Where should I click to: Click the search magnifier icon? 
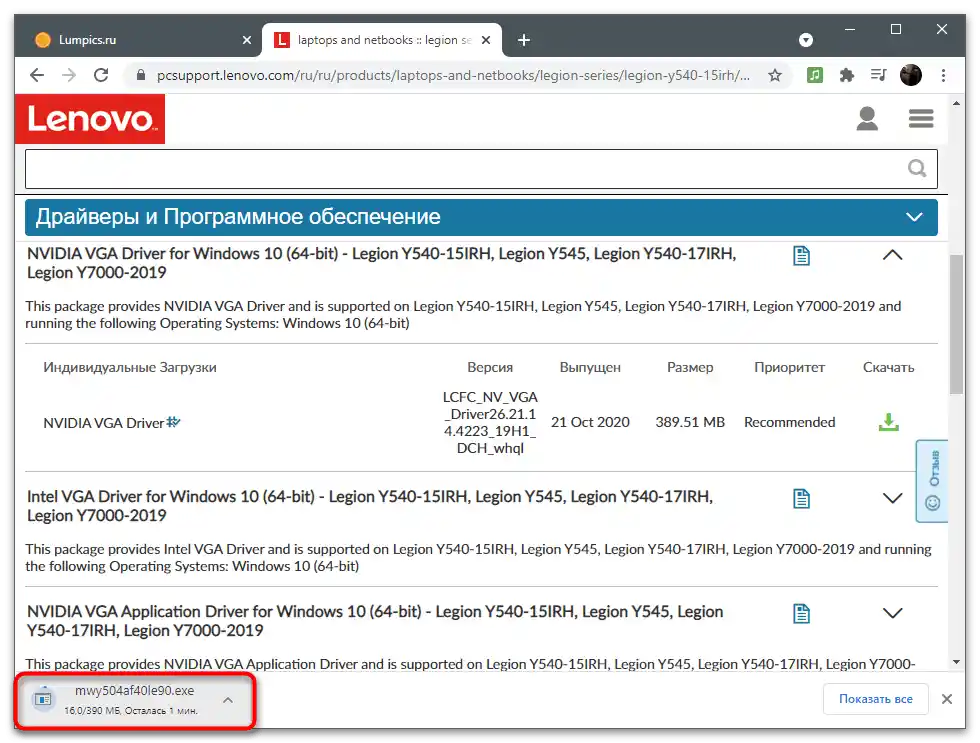coord(917,168)
